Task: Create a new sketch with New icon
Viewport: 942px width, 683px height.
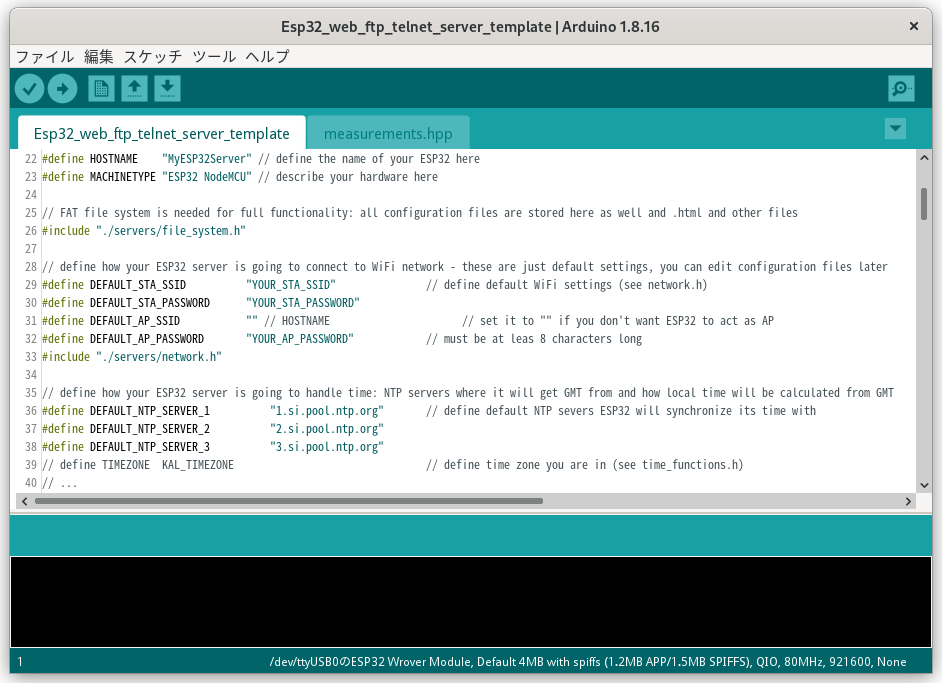Action: pos(102,89)
